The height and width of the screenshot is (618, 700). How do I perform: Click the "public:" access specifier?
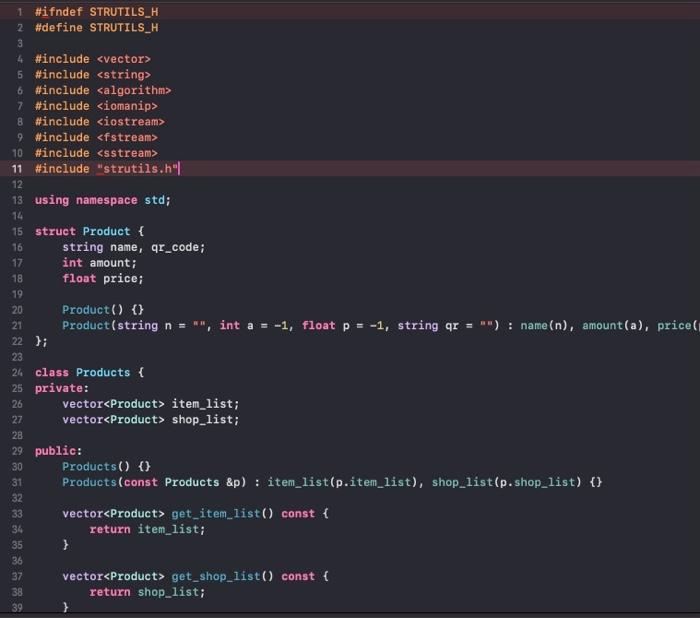tap(58, 451)
